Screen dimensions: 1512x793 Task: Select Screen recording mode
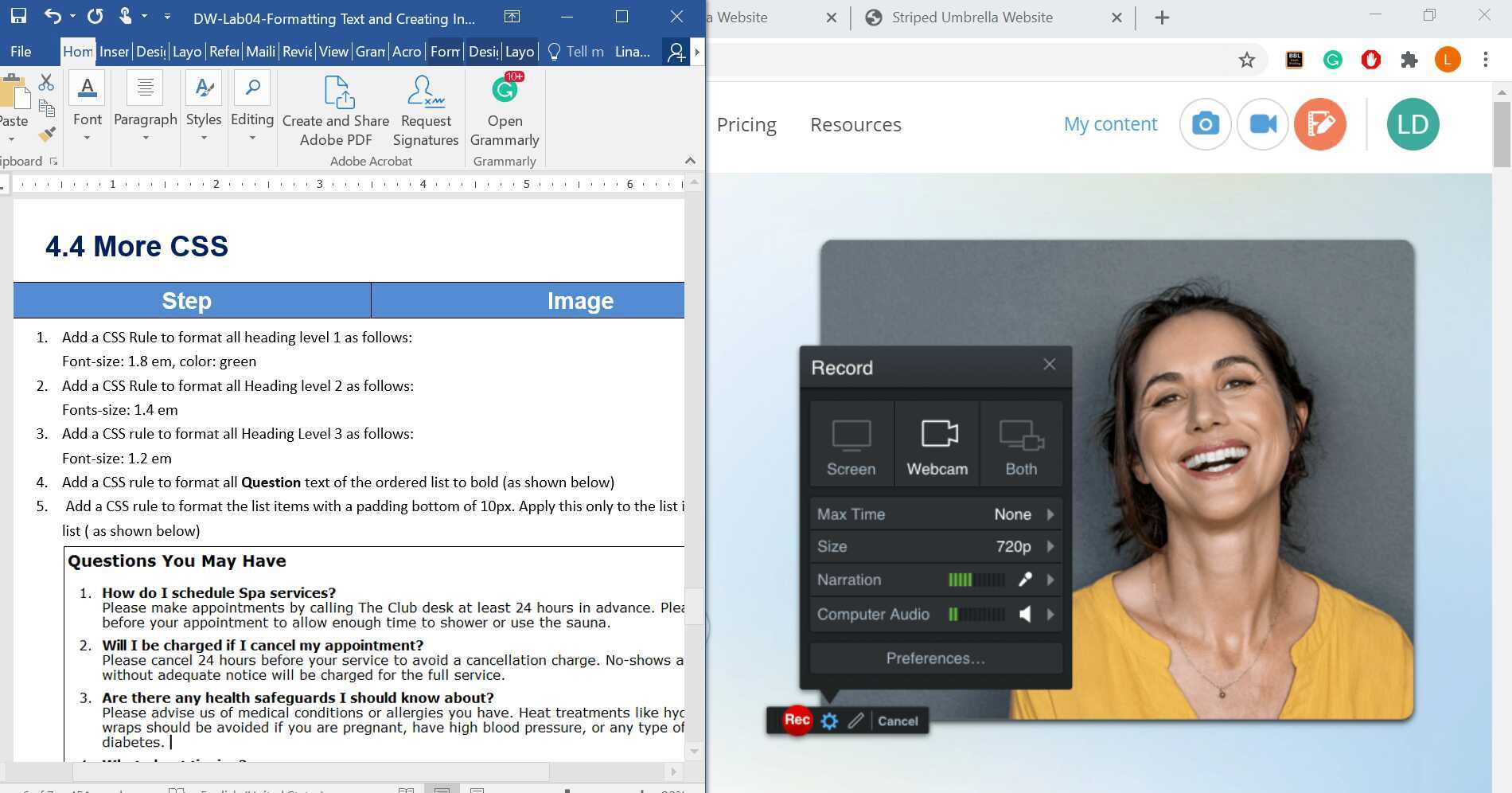(851, 444)
